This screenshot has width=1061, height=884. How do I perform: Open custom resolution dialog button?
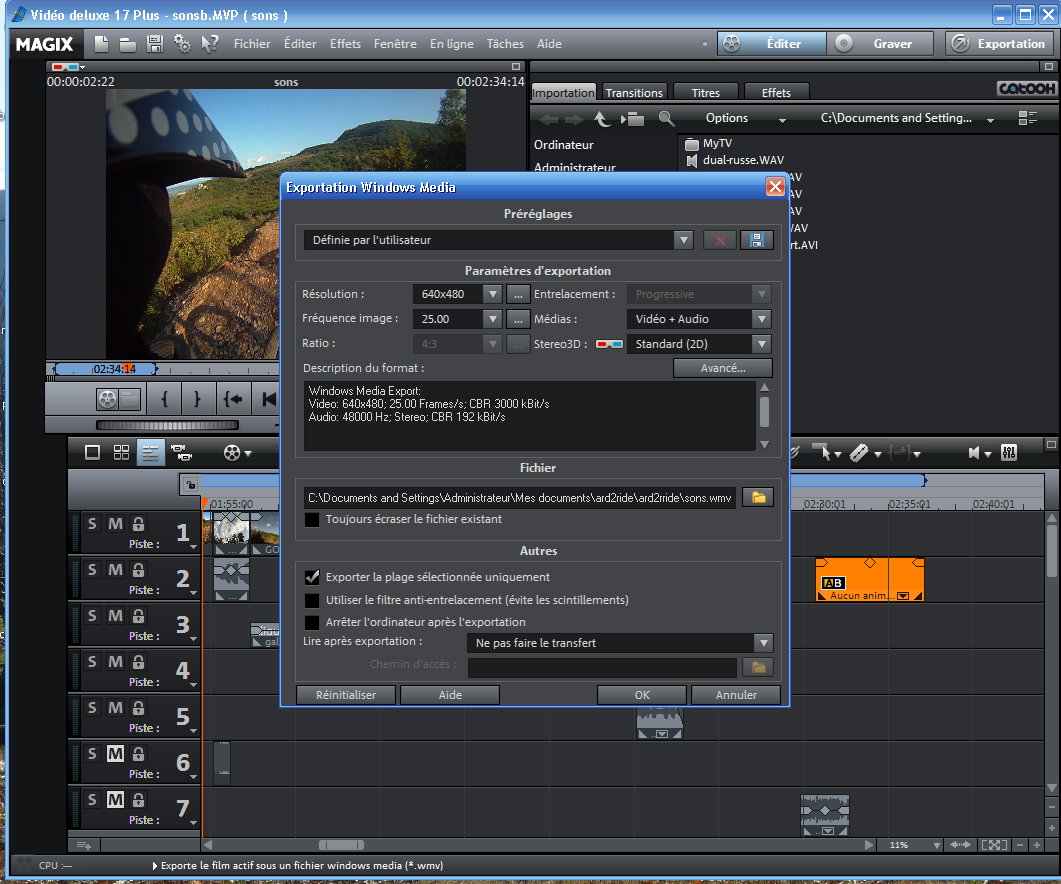coord(518,294)
